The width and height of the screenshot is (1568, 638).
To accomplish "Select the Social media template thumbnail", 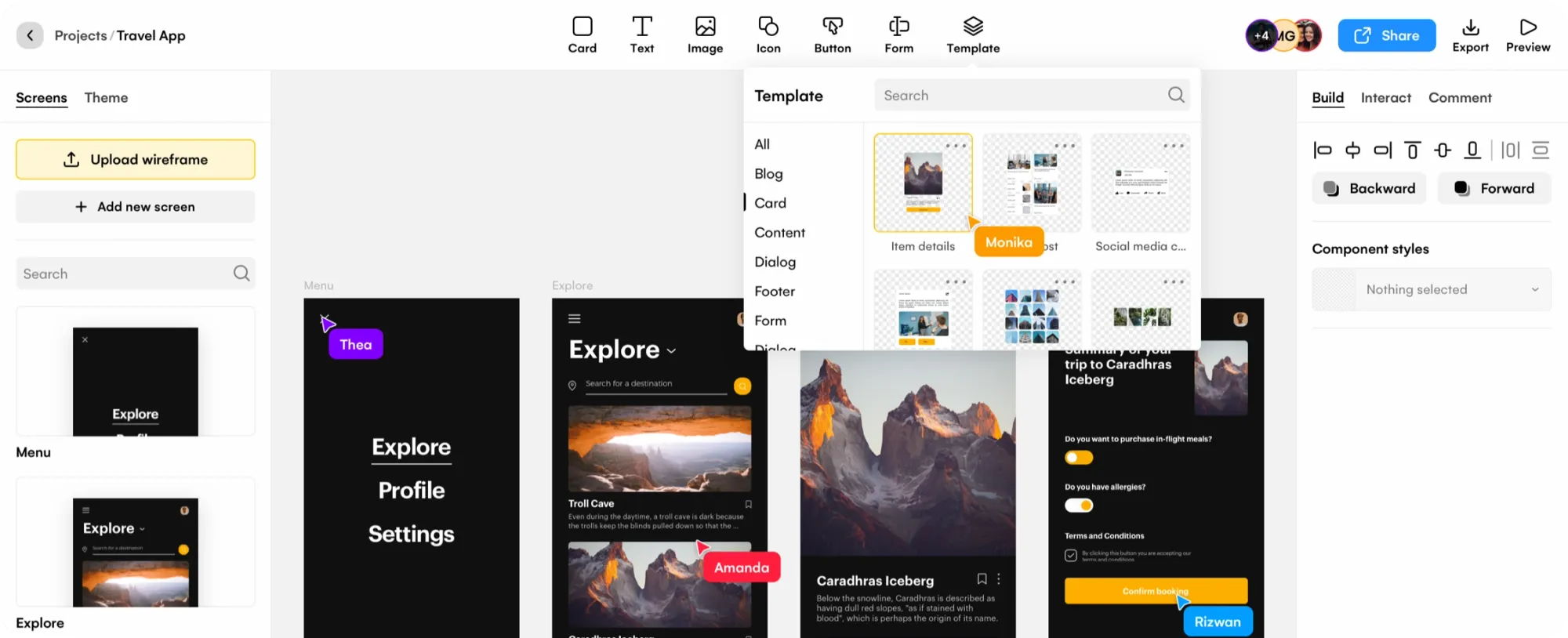I will [x=1141, y=183].
